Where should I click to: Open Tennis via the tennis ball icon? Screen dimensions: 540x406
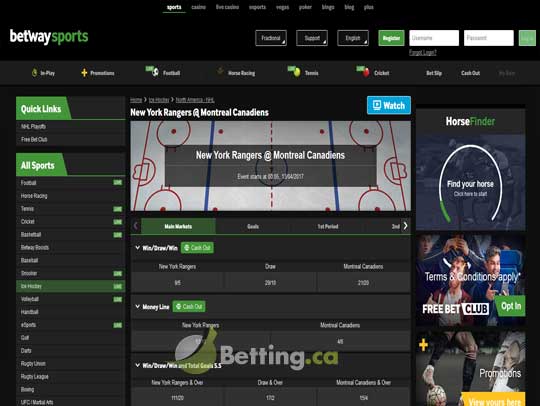click(297, 72)
